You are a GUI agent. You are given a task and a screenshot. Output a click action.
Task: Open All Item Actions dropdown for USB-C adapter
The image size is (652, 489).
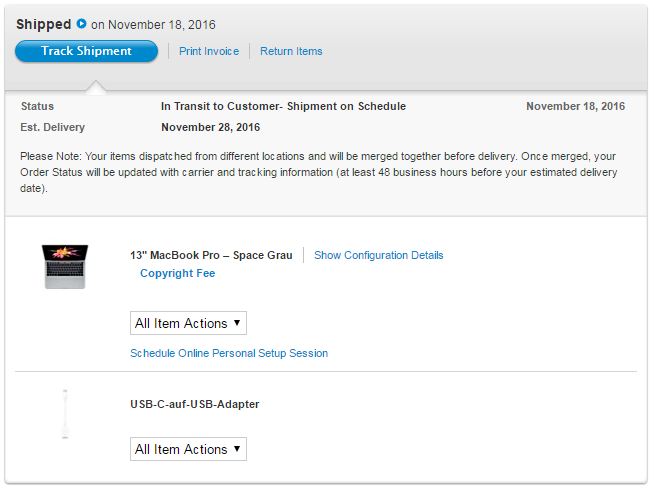pyautogui.click(x=188, y=449)
